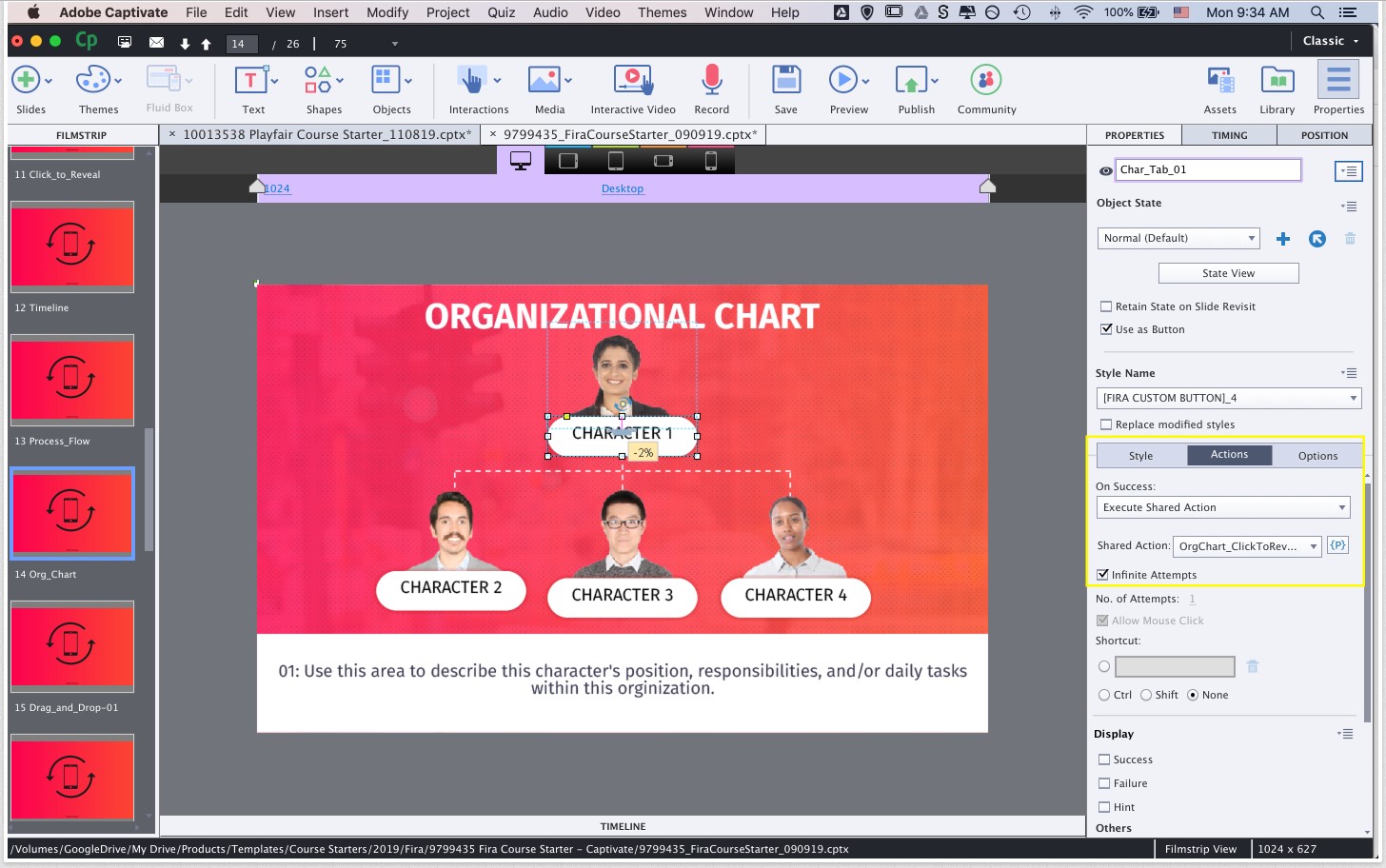Toggle visibility eye icon for Char_Tab_01
Image resolution: width=1386 pixels, height=868 pixels.
pyautogui.click(x=1105, y=171)
